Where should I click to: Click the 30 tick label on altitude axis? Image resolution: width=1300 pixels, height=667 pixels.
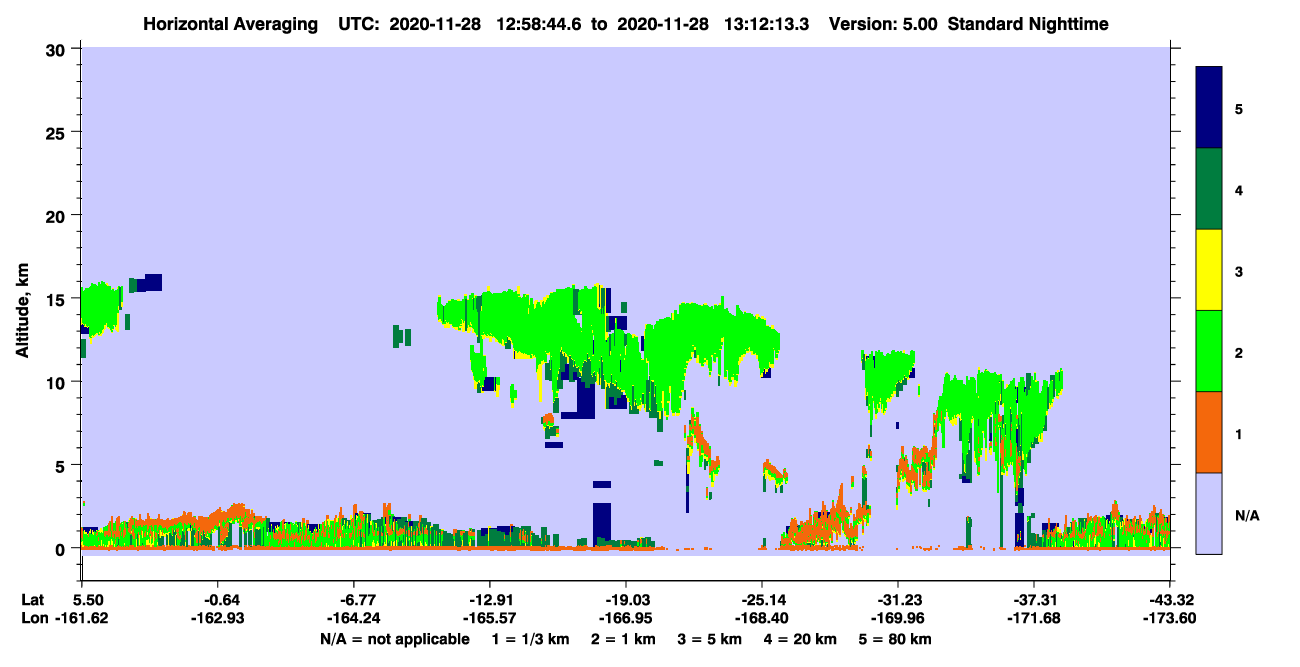pos(59,49)
